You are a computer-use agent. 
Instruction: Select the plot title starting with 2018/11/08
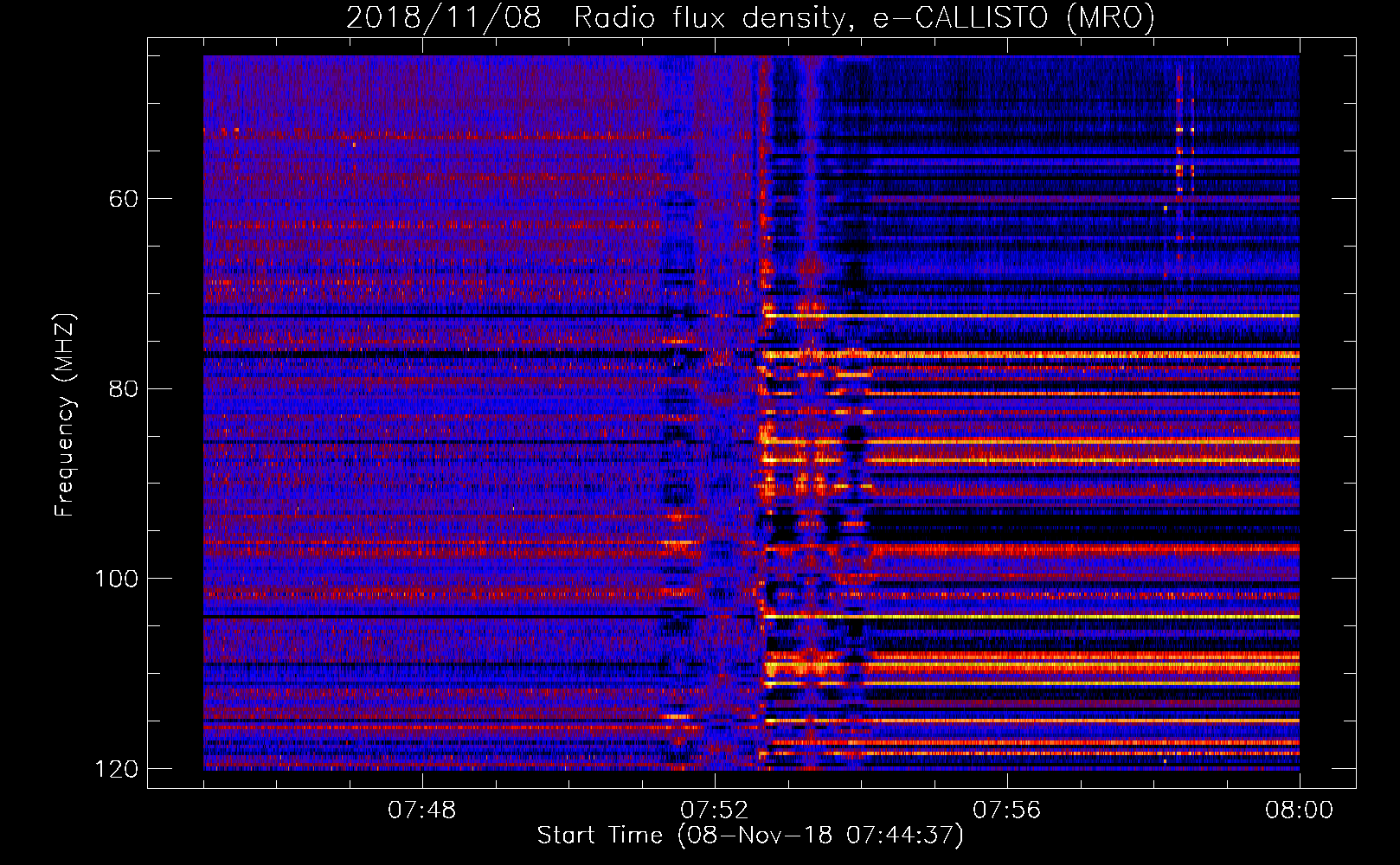tap(750, 18)
